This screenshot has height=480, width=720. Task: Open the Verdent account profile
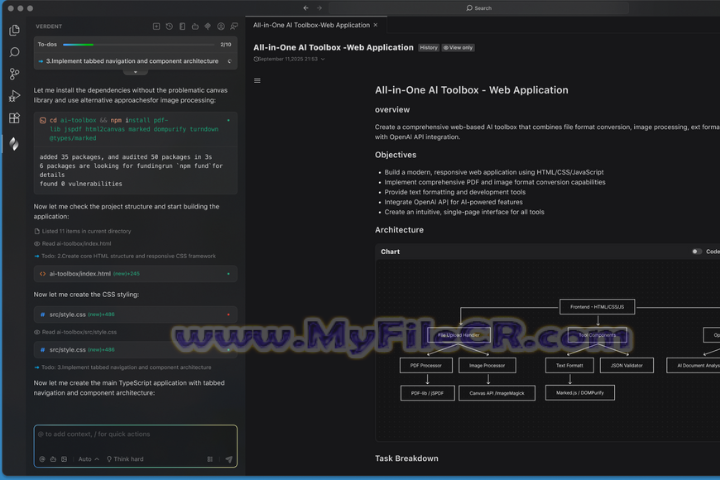point(221,27)
